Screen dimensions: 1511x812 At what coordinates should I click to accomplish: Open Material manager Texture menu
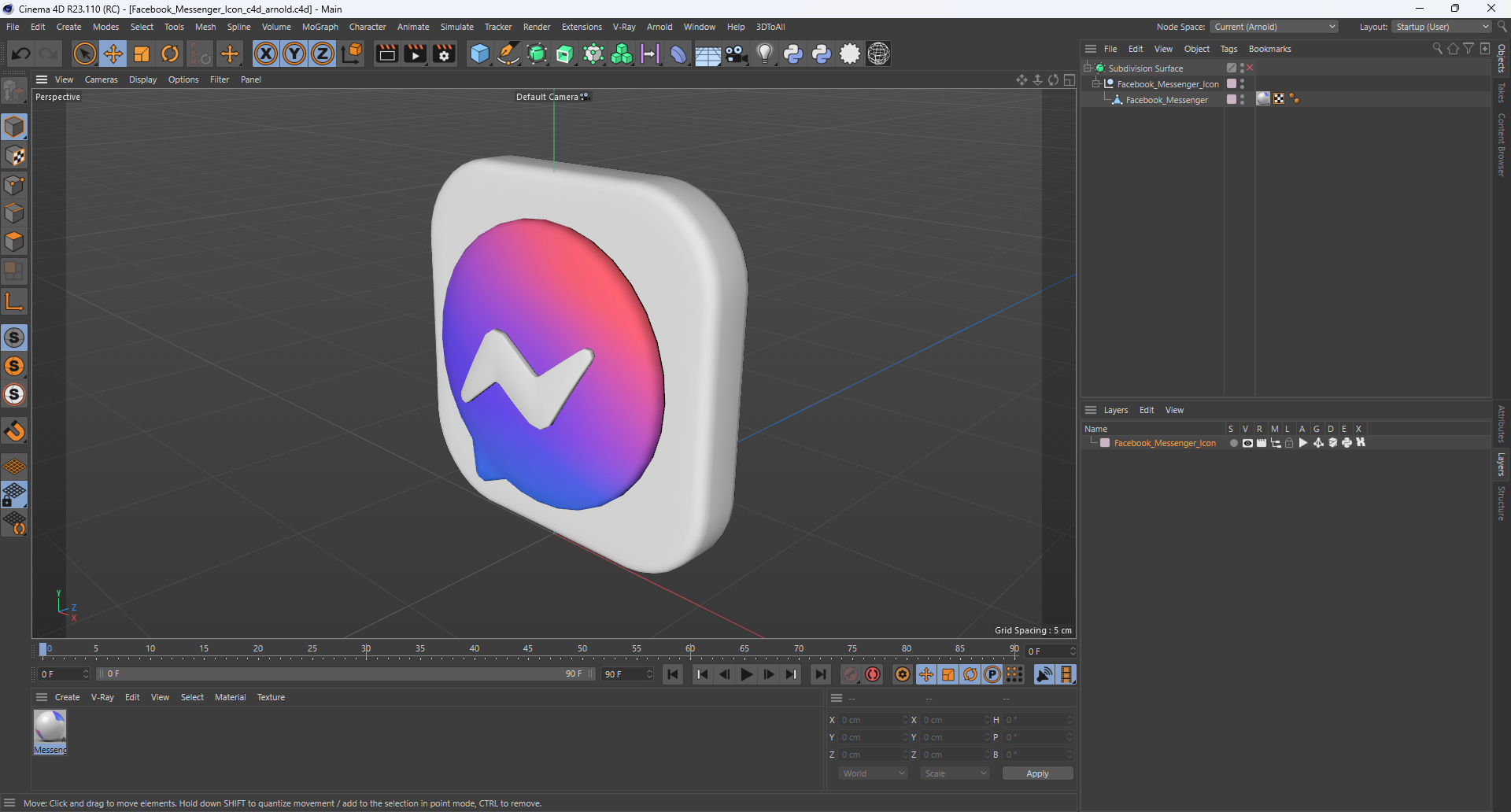pyautogui.click(x=271, y=697)
